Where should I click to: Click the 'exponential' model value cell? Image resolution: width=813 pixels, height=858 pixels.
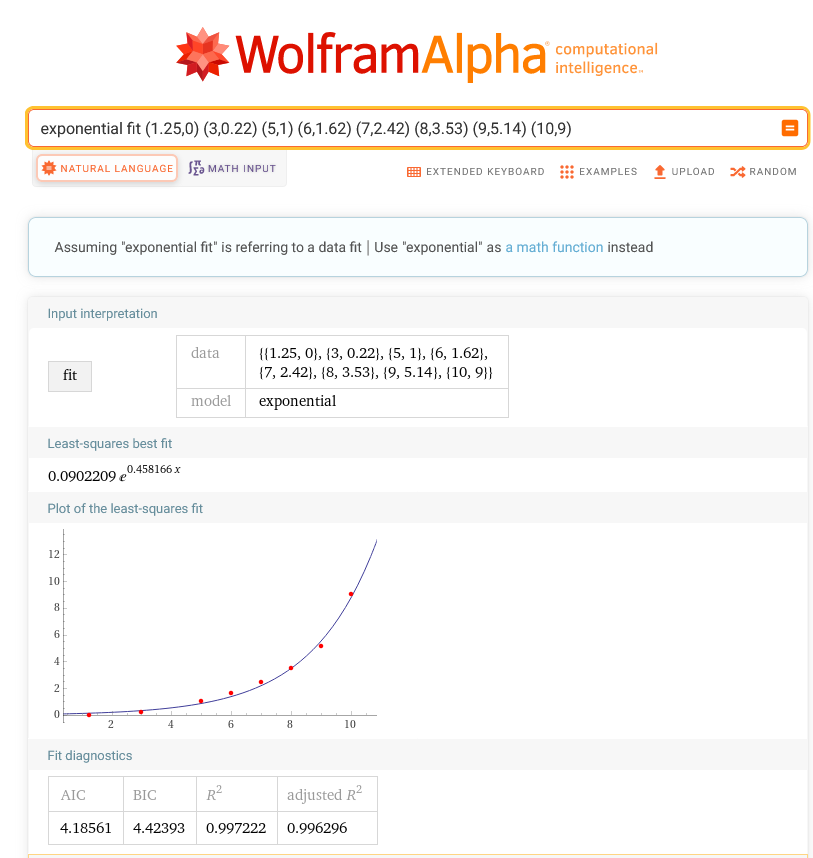[x=377, y=403]
